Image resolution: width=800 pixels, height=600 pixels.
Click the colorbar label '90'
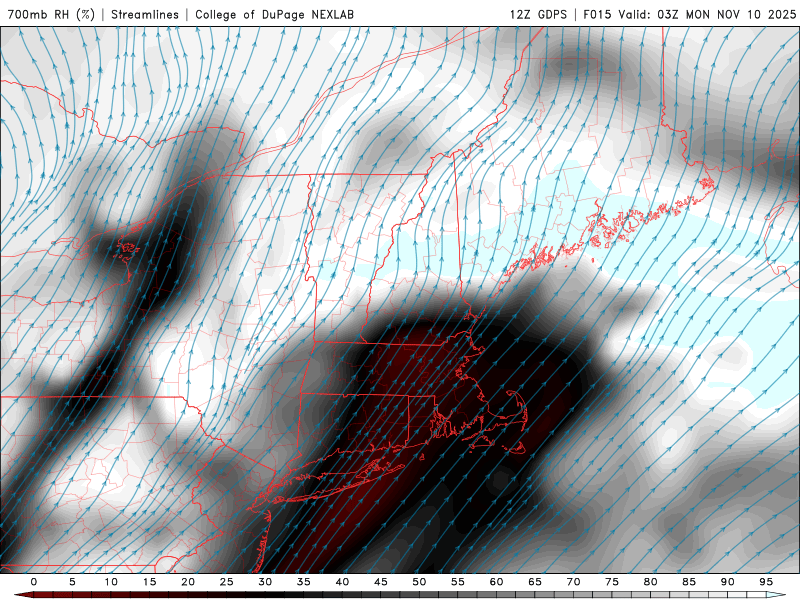click(727, 582)
